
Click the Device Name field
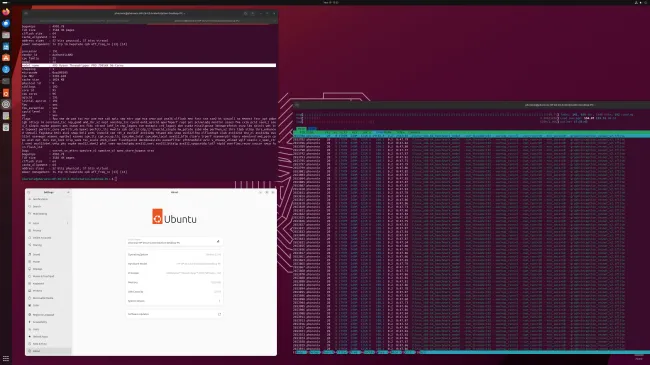click(x=174, y=241)
